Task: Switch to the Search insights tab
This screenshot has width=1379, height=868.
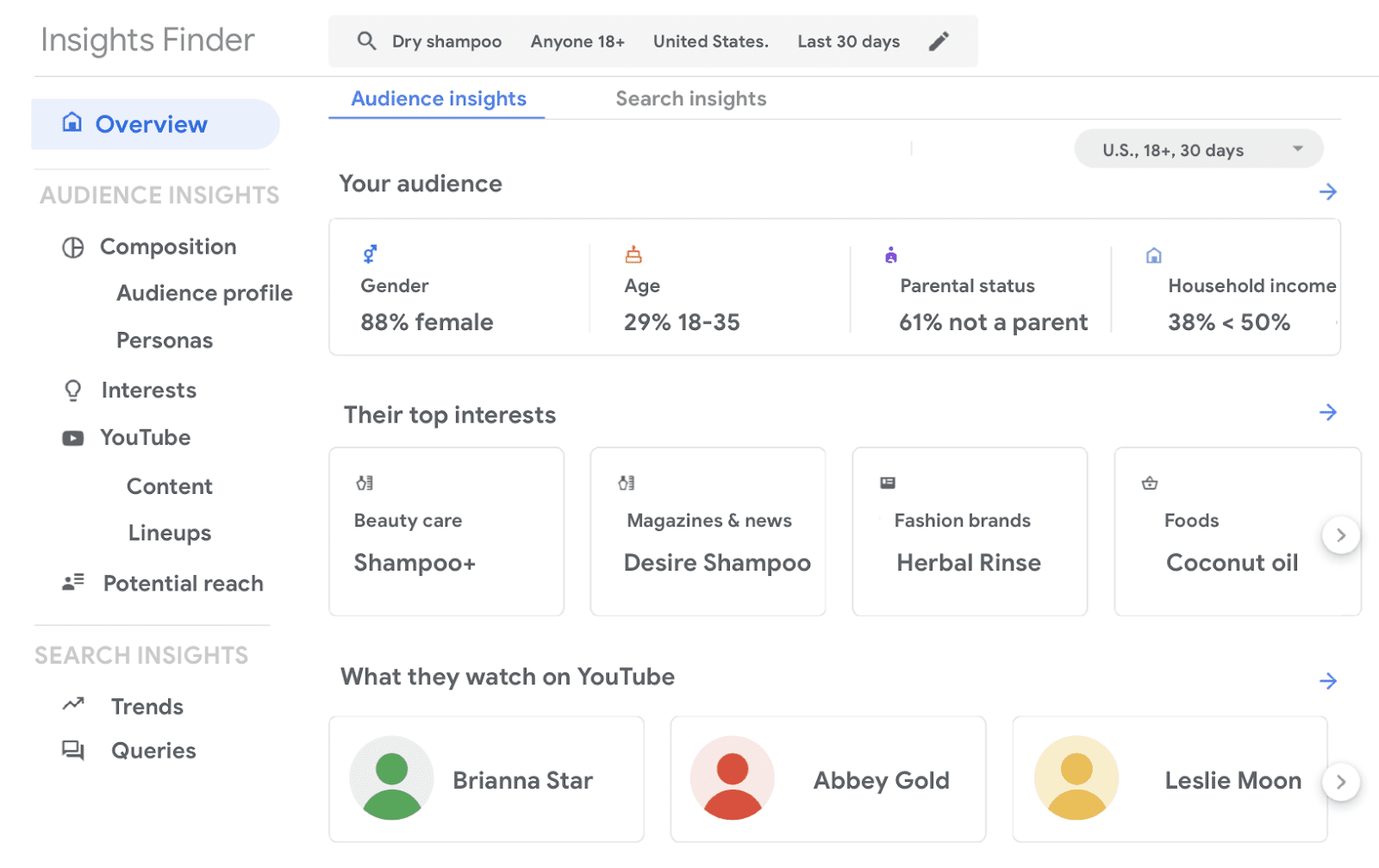Action: [690, 99]
